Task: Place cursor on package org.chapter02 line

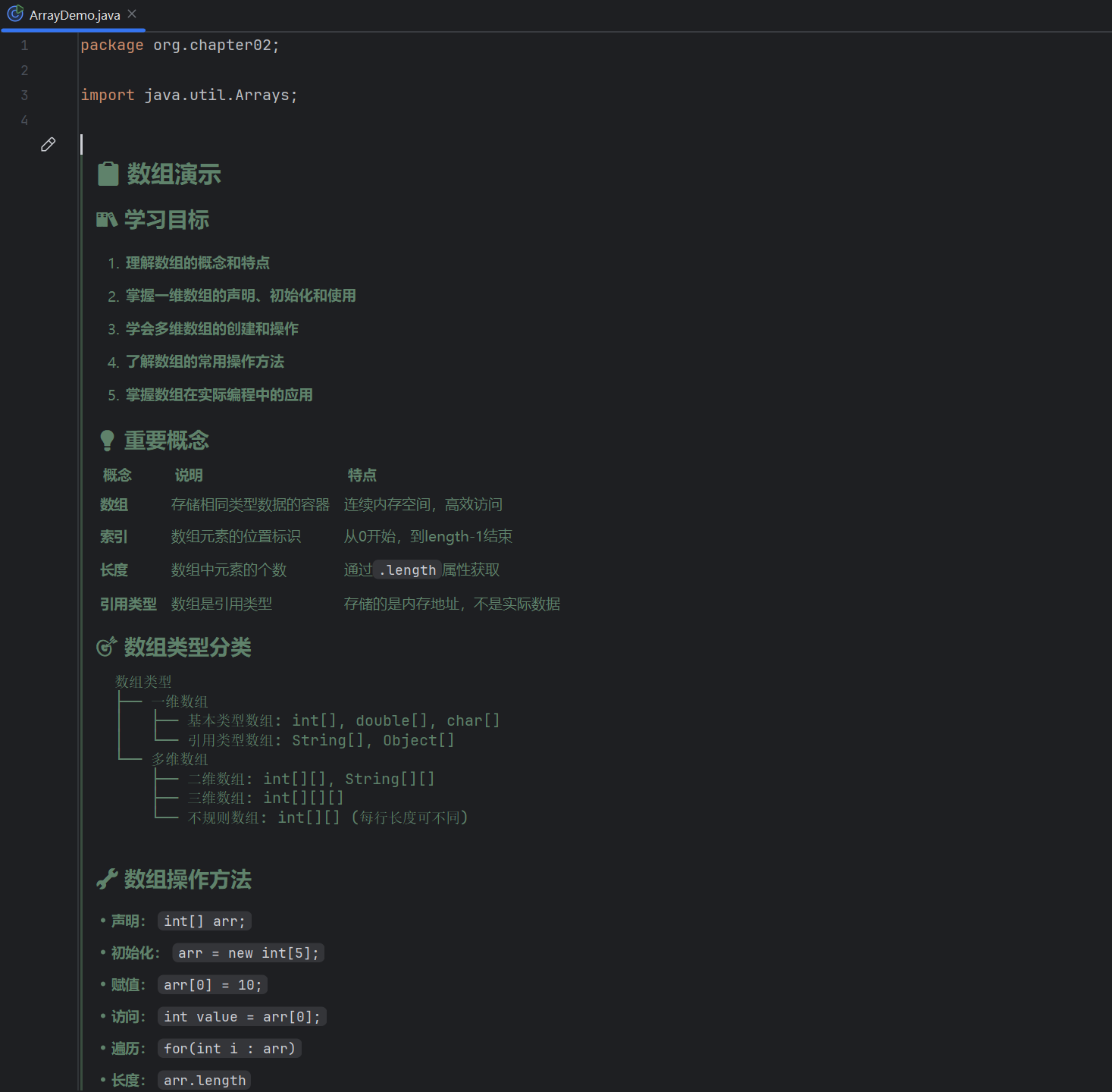Action: coord(180,45)
